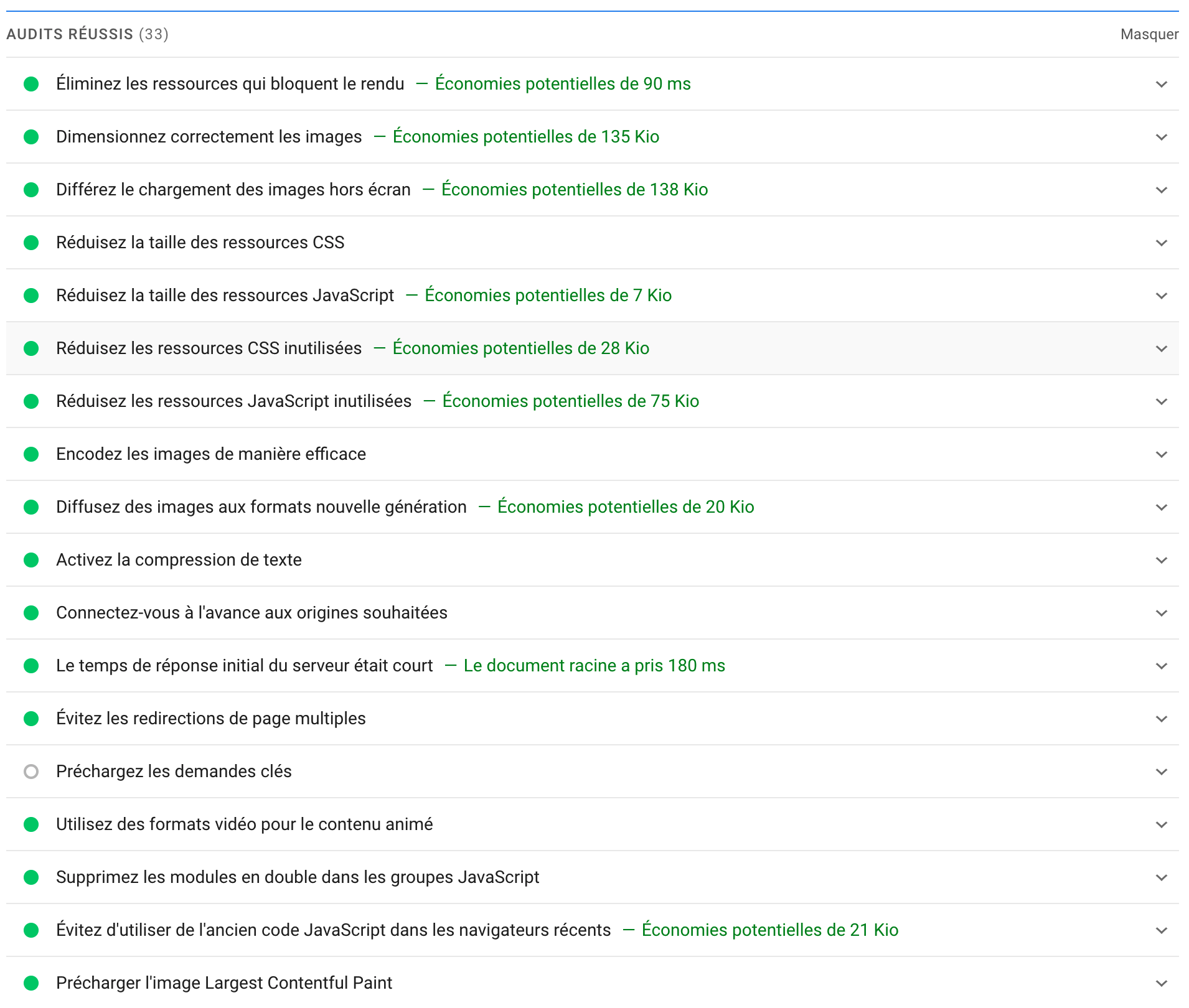This screenshot has height=1008, width=1189.
Task: Click the green pass icon beside 'Dimensionnez correctement les images'
Action: click(32, 137)
